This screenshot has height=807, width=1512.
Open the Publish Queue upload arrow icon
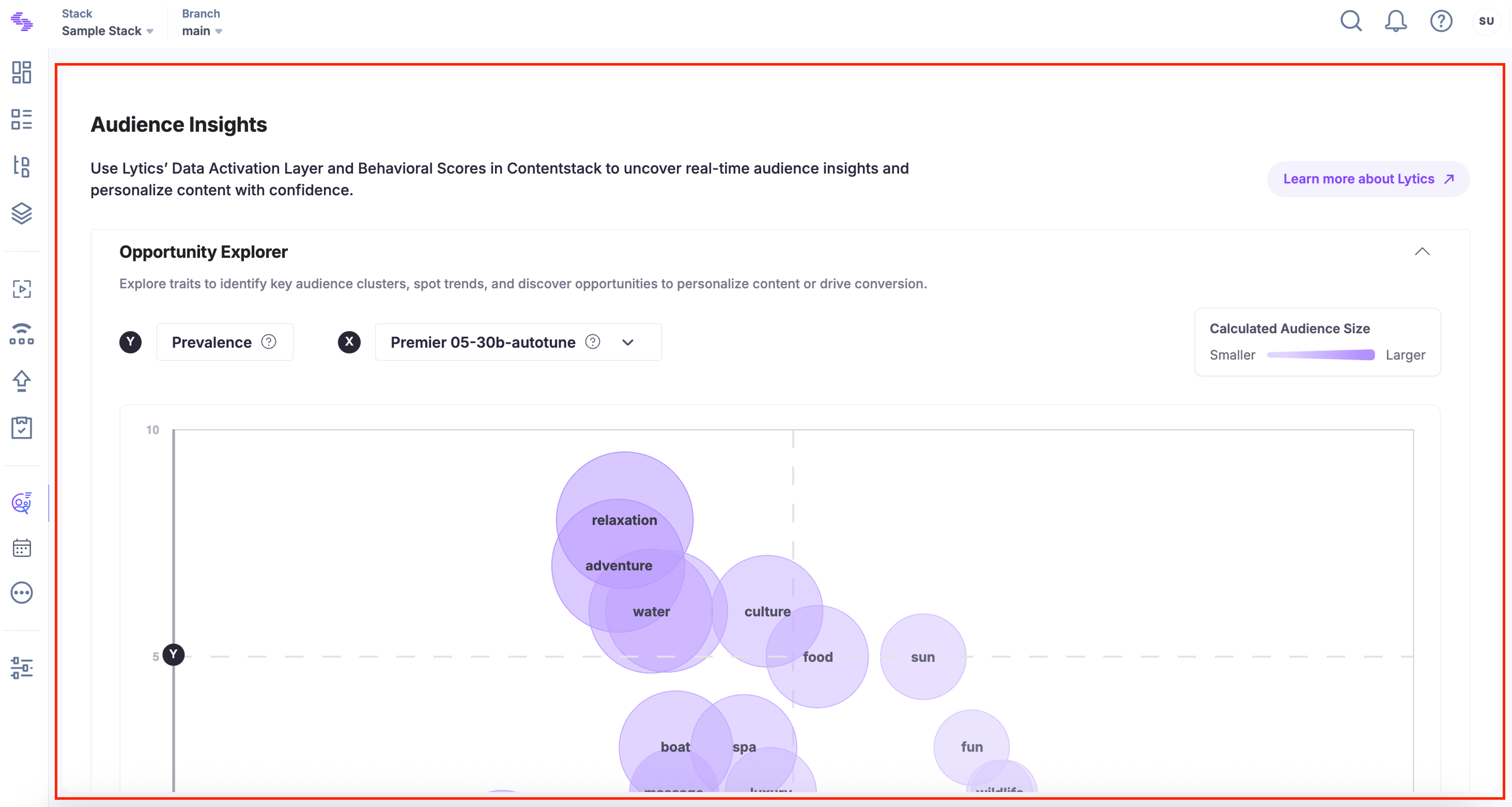[x=22, y=381]
